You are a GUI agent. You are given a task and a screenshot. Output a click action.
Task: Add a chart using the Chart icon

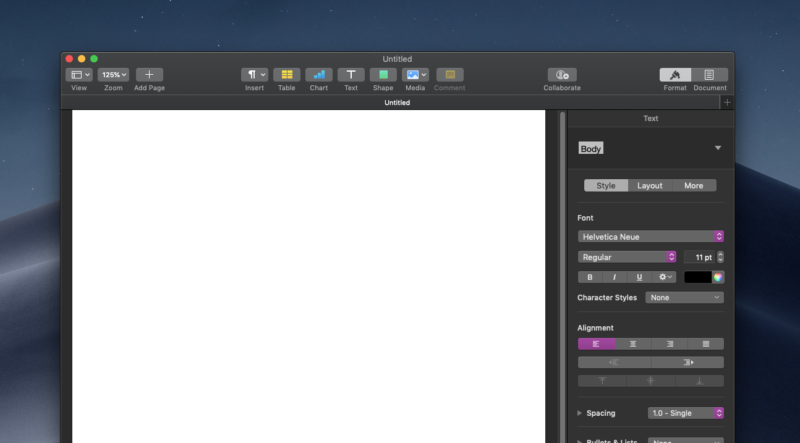pyautogui.click(x=319, y=75)
